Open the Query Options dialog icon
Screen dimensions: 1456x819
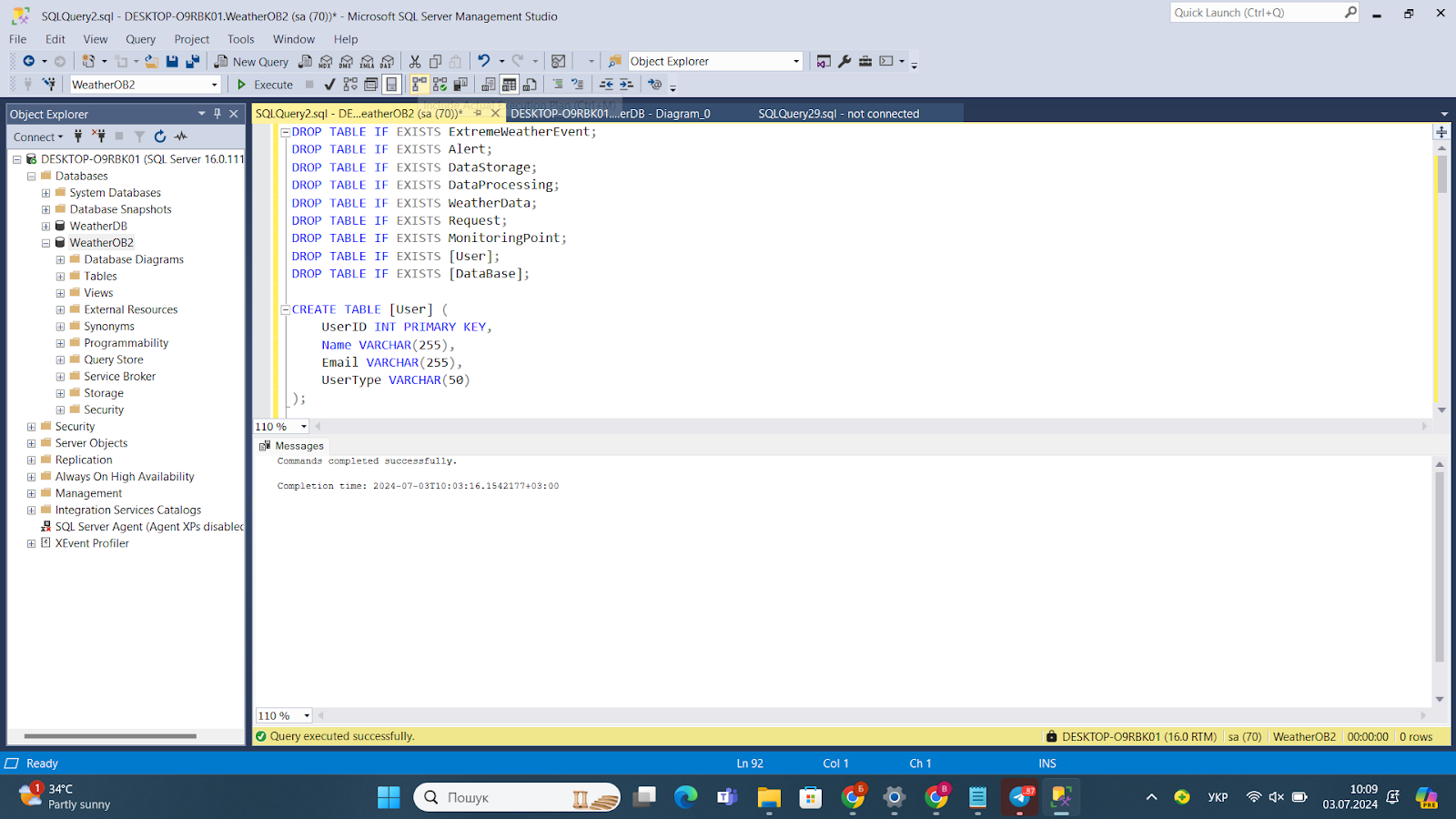(x=371, y=85)
